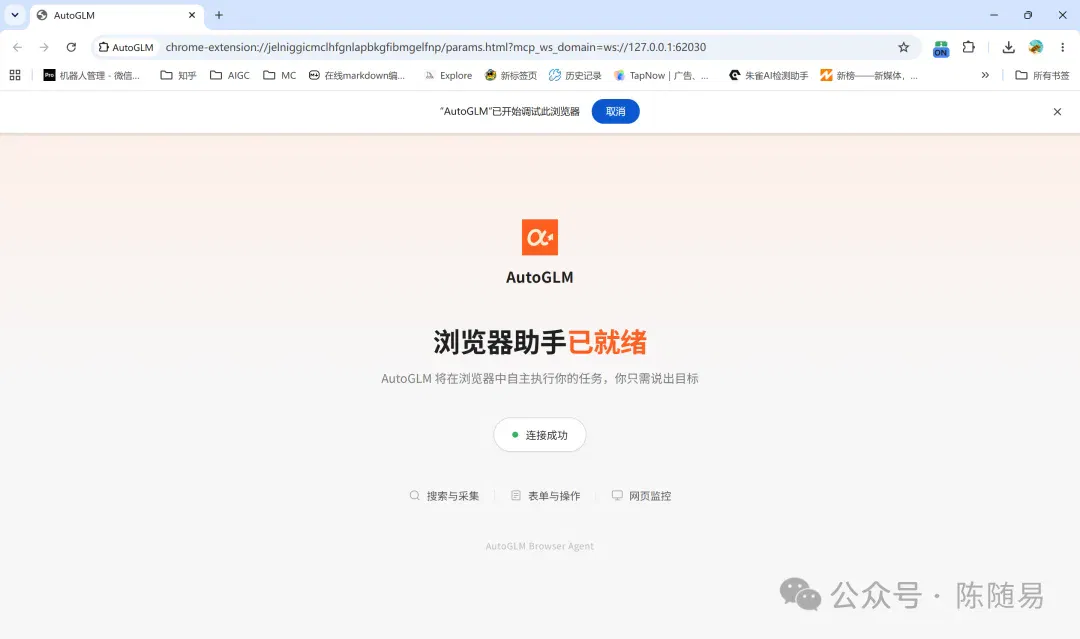Open the extensions puzzle icon
Image resolution: width=1080 pixels, height=639 pixels.
tap(968, 47)
